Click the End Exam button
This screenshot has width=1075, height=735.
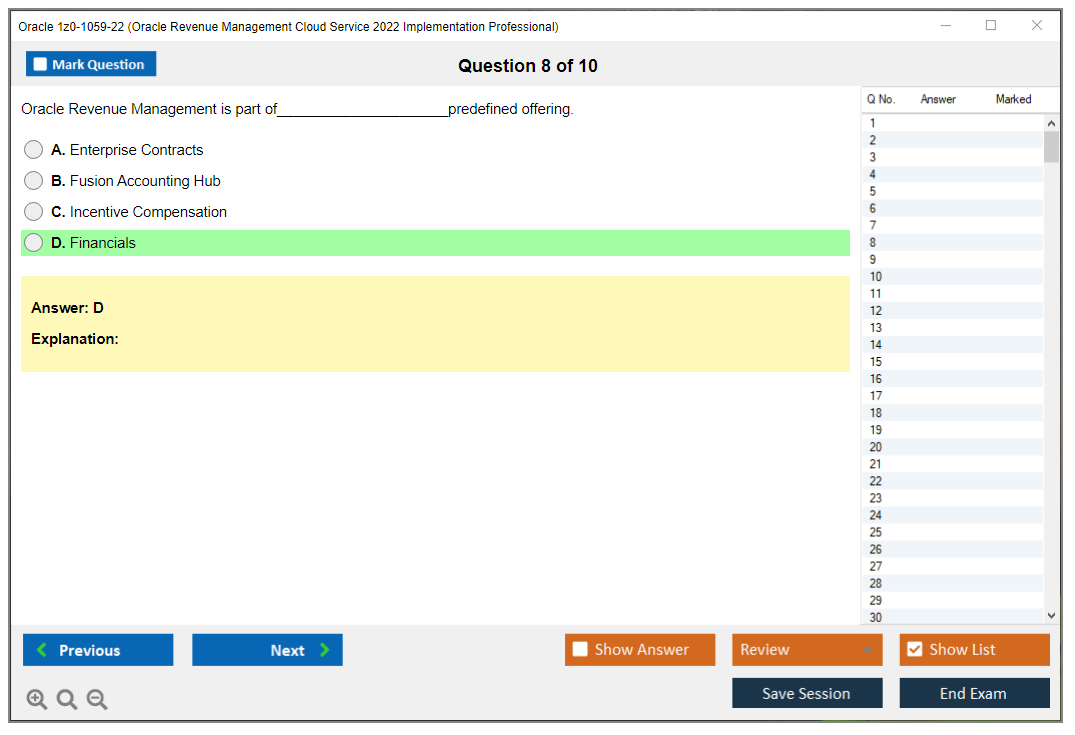click(974, 693)
